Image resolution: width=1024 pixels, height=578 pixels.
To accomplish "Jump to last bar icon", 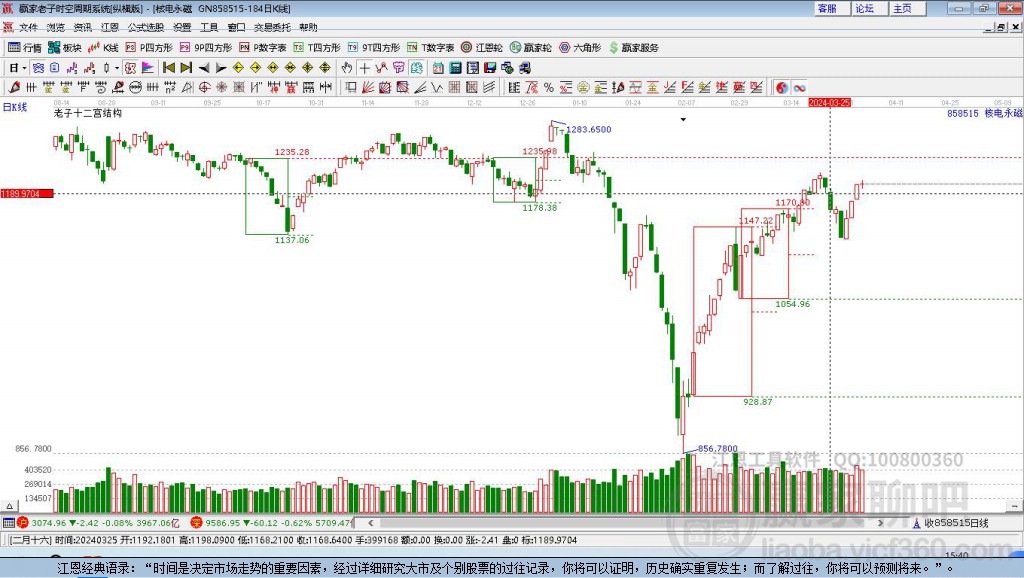I will pyautogui.click(x=186, y=68).
